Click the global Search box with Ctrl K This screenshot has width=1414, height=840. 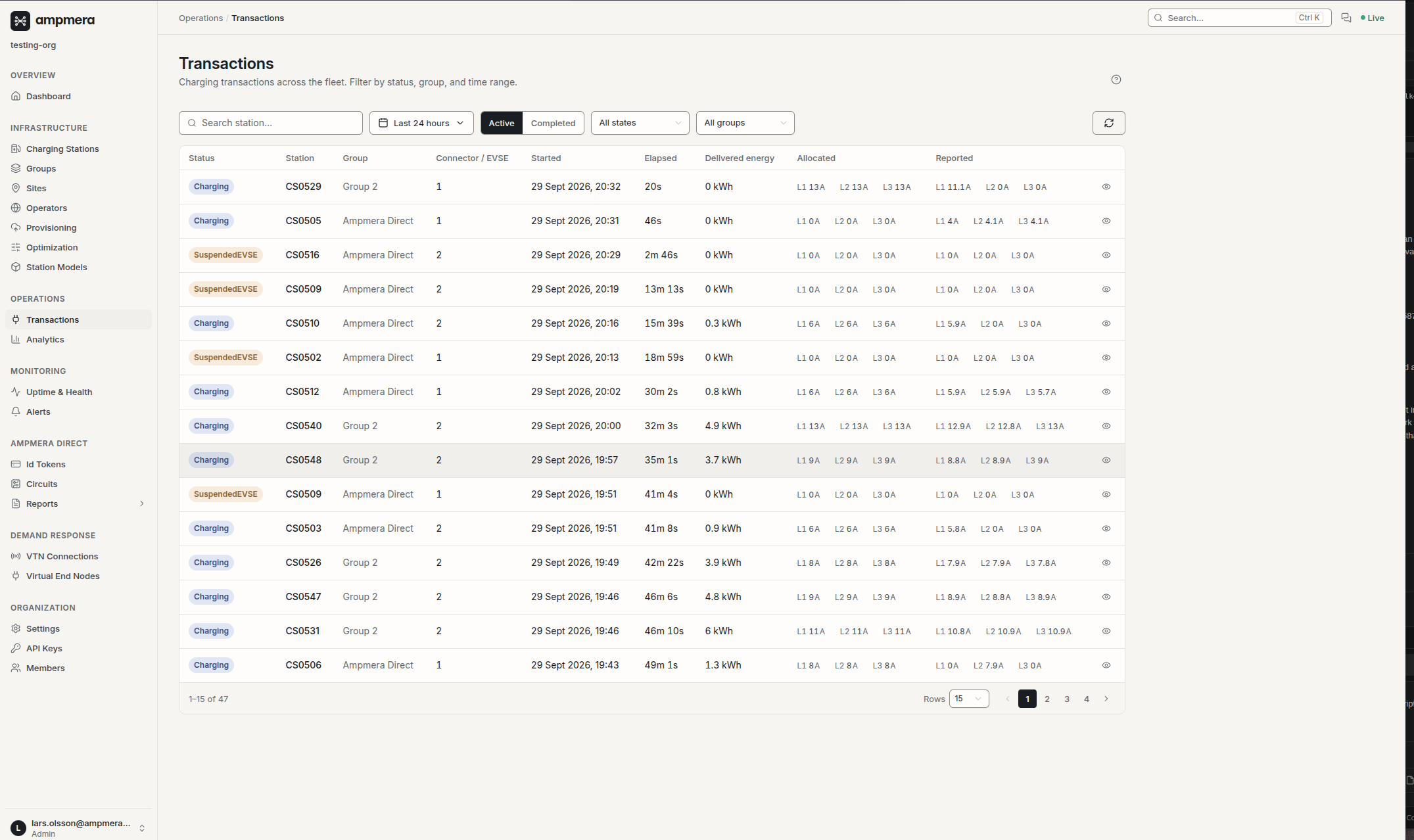1239,18
